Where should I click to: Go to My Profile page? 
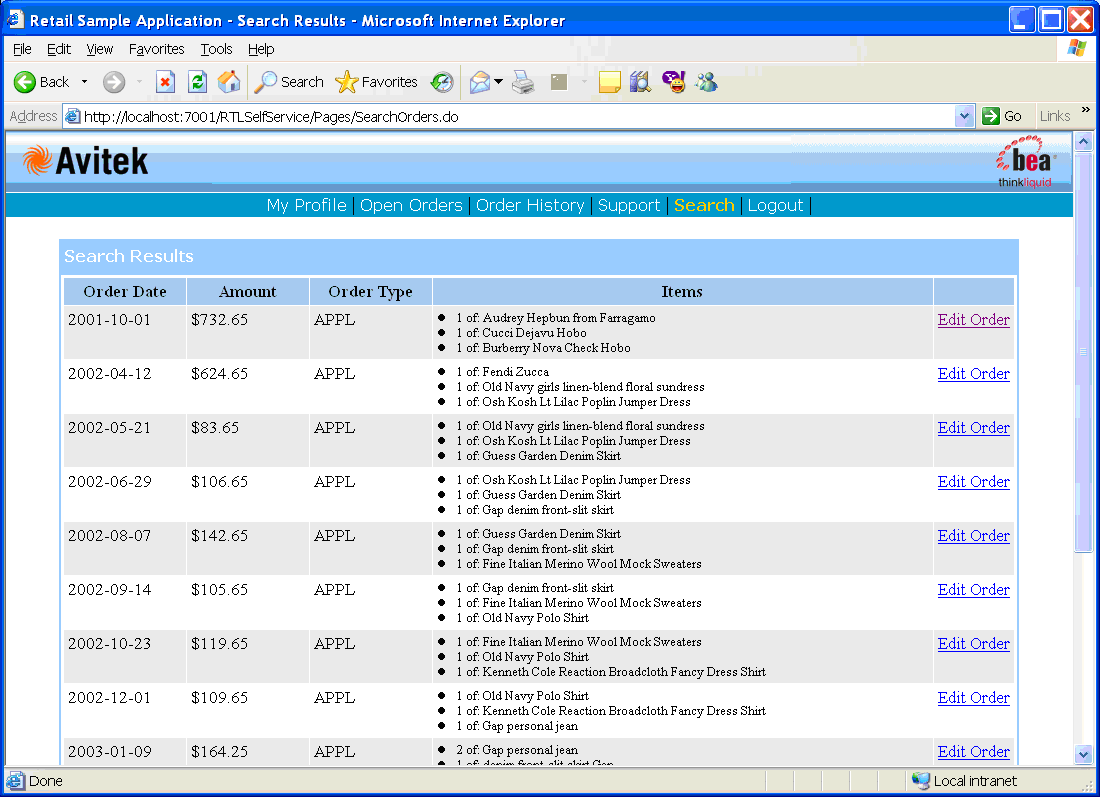tap(307, 206)
